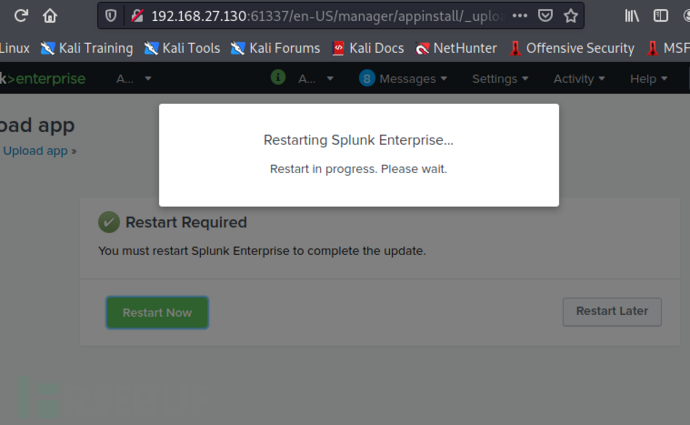Image resolution: width=690 pixels, height=425 pixels.
Task: Click the Splunk enterprise logo
Action: (x=43, y=79)
